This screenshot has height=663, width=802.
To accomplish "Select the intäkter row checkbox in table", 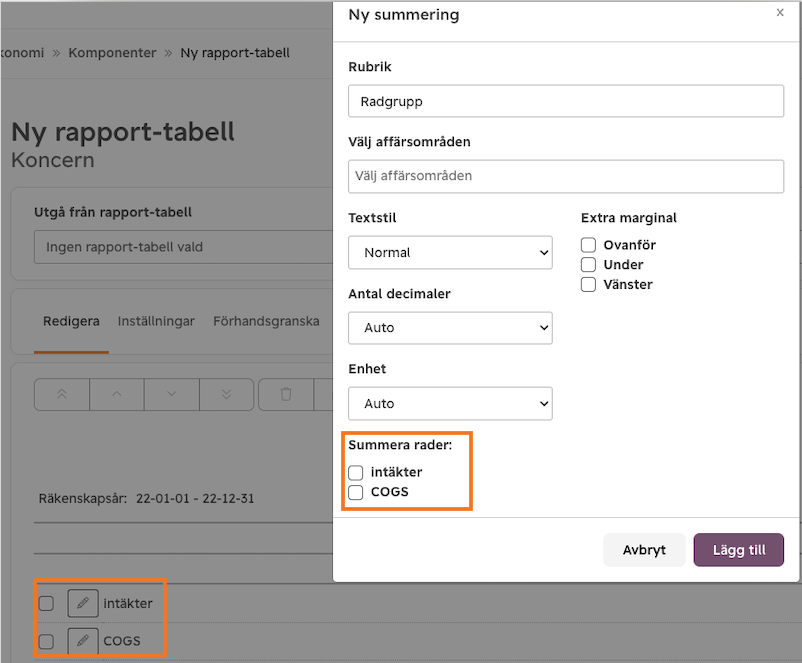I will pos(46,604).
